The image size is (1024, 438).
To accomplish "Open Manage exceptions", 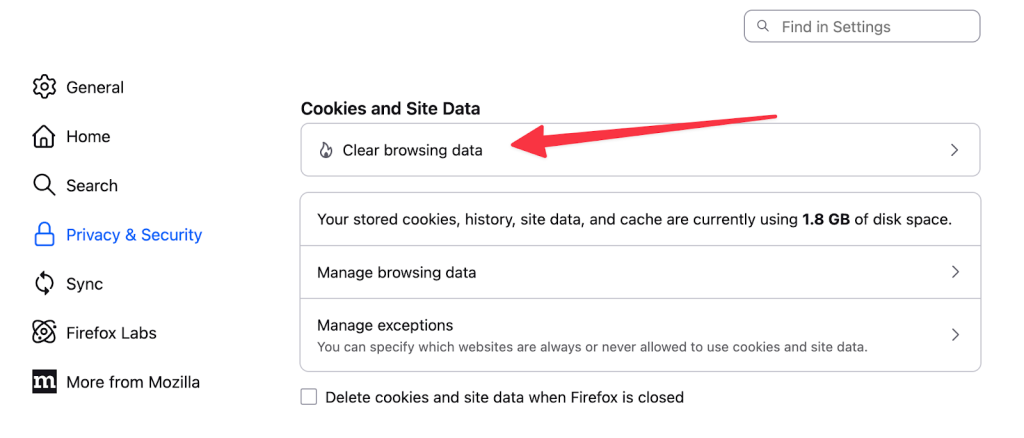I will [x=385, y=326].
